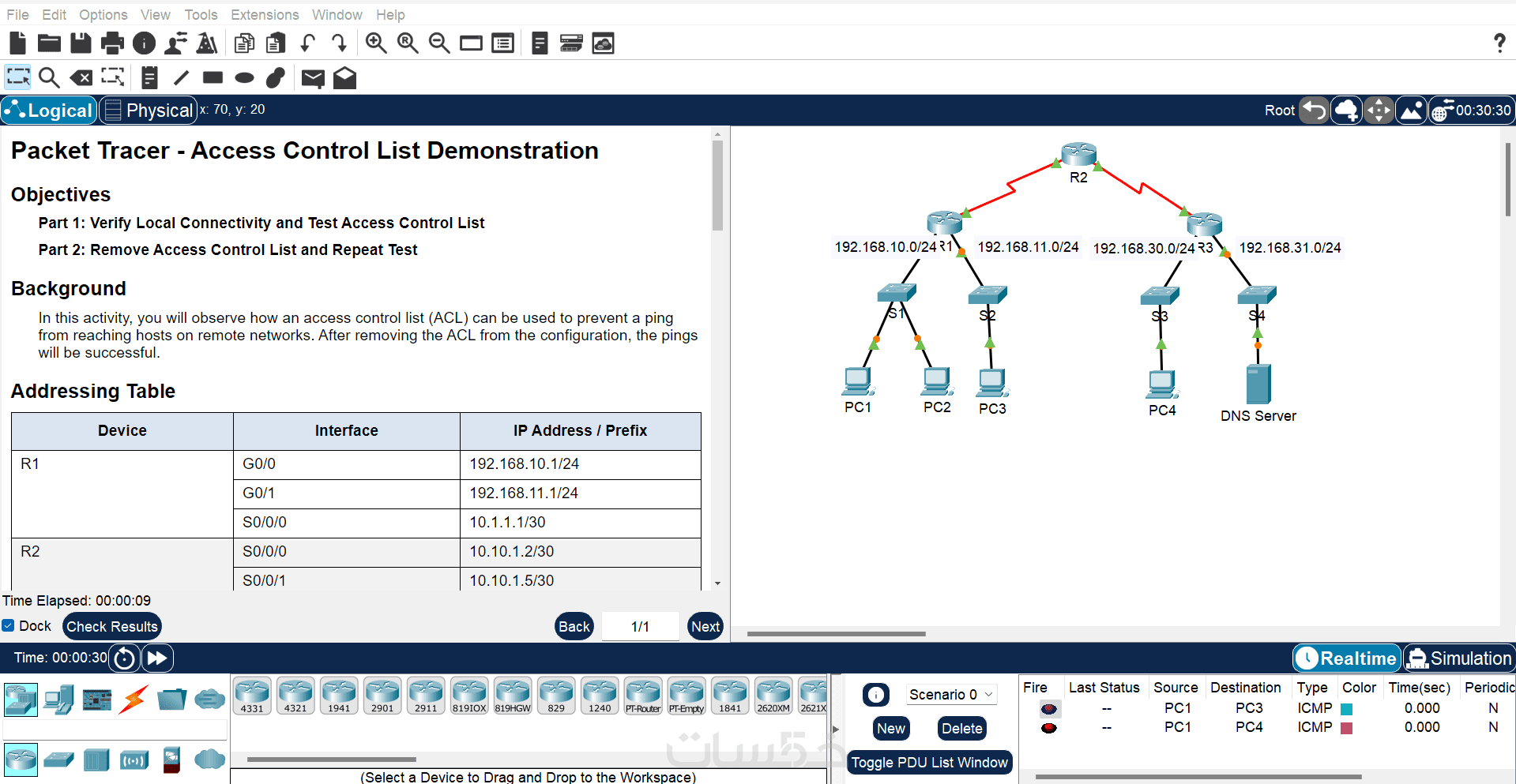This screenshot has height=784, width=1516.
Task: Click PC1 in the network topology
Action: click(858, 381)
